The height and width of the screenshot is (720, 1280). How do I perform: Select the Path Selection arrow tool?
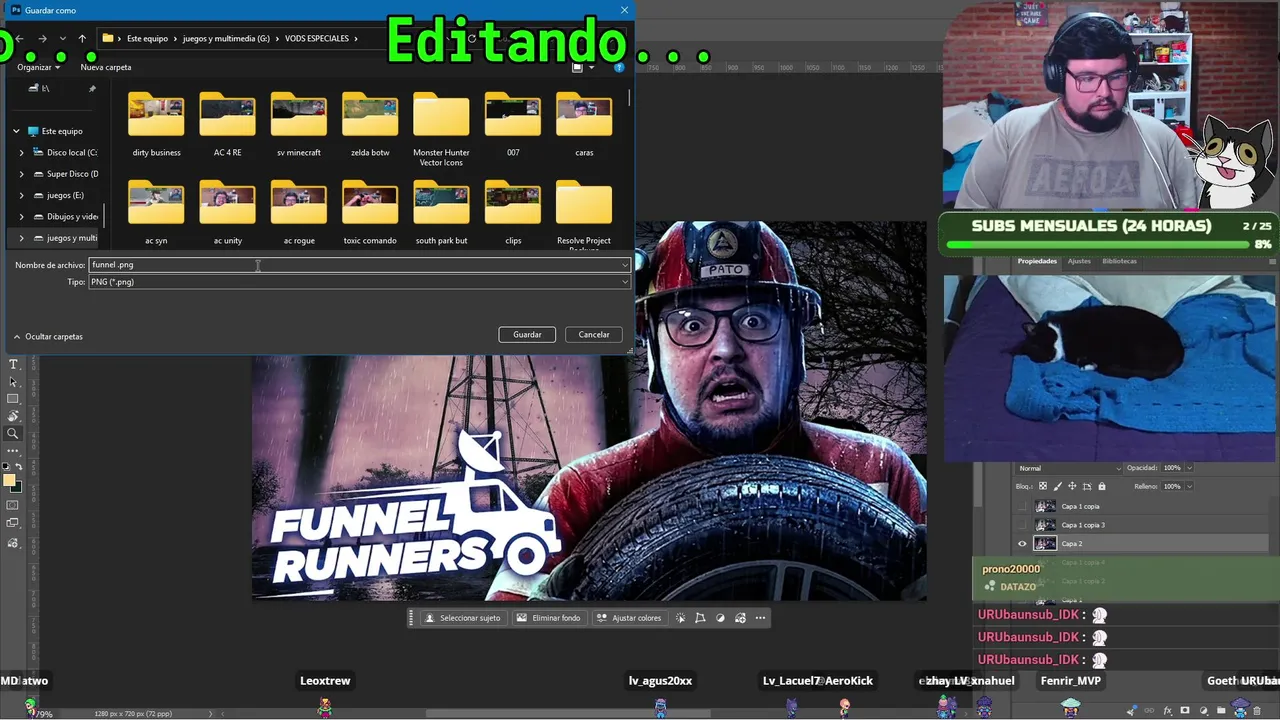13,382
